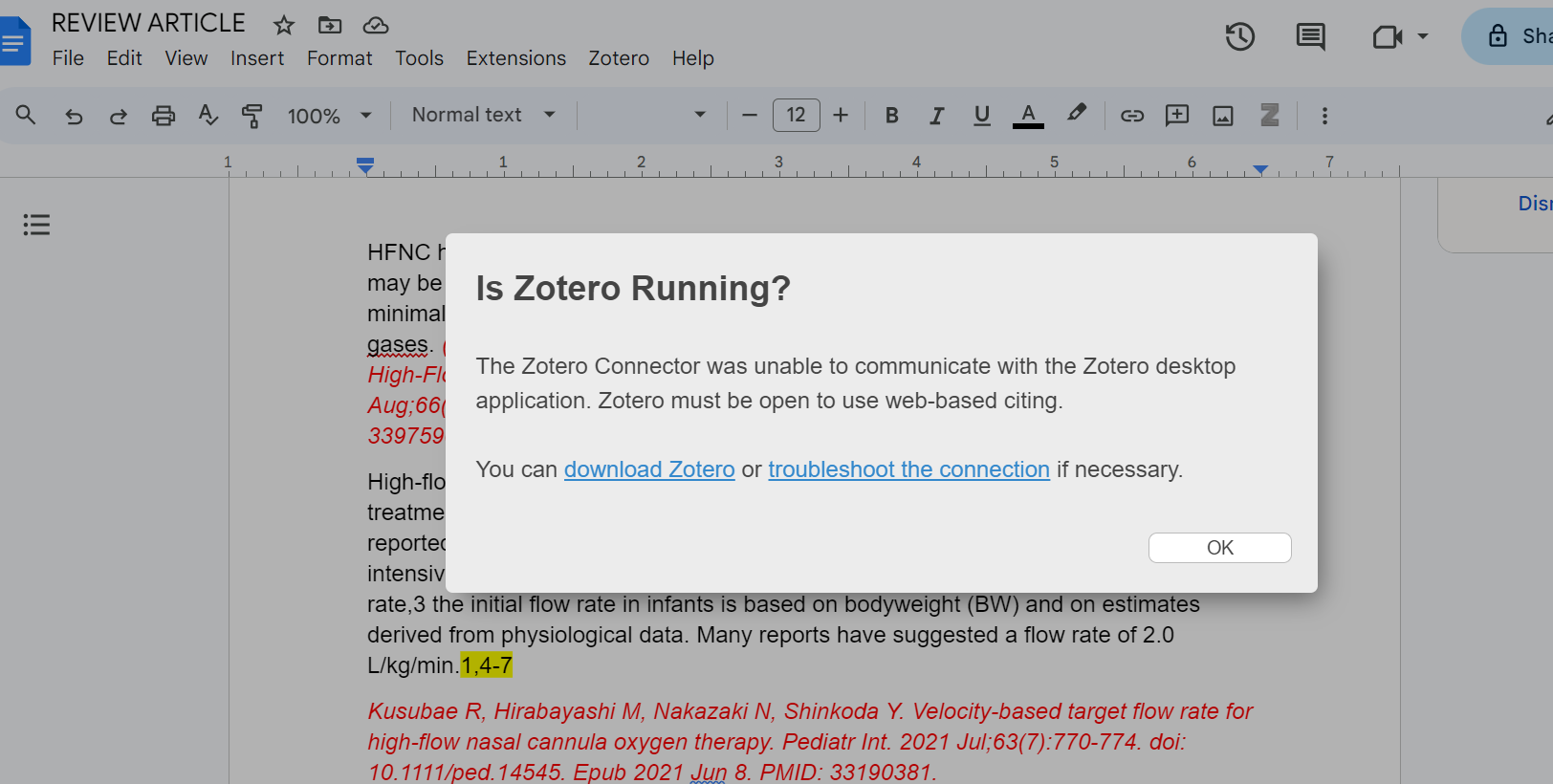Click the troubleshoot the connection link
Screen dimensions: 1553x784
point(908,469)
